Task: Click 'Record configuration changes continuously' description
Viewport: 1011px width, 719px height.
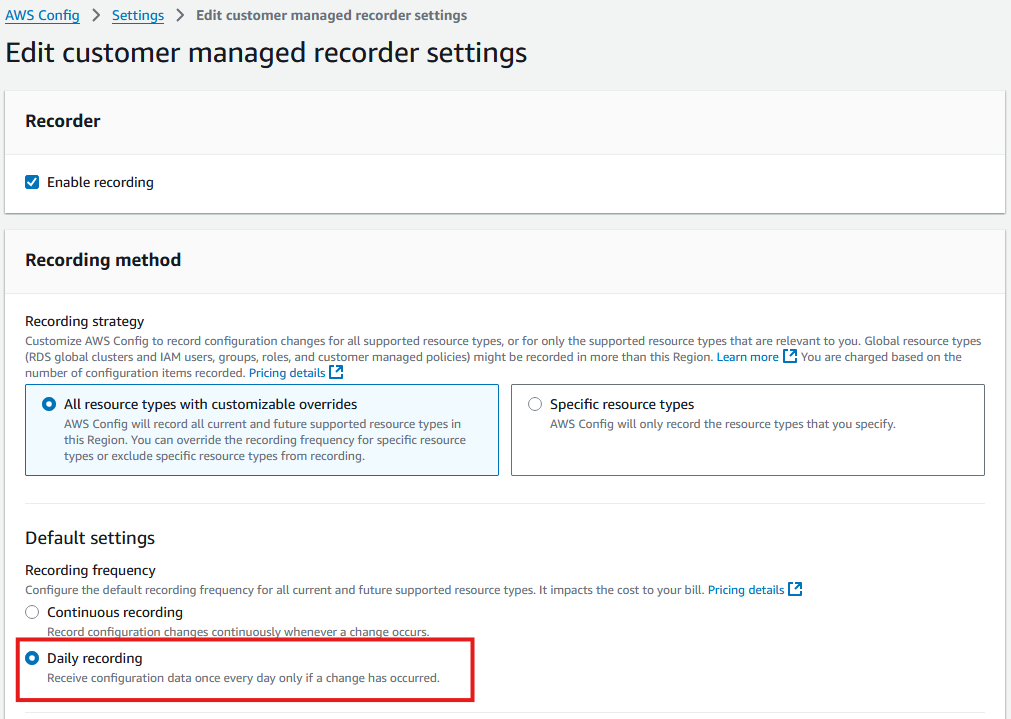Action: [x=238, y=631]
